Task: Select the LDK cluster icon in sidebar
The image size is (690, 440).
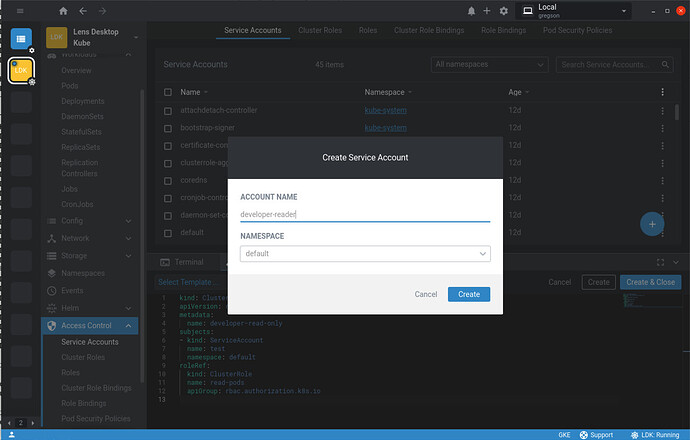Action: pyautogui.click(x=21, y=71)
